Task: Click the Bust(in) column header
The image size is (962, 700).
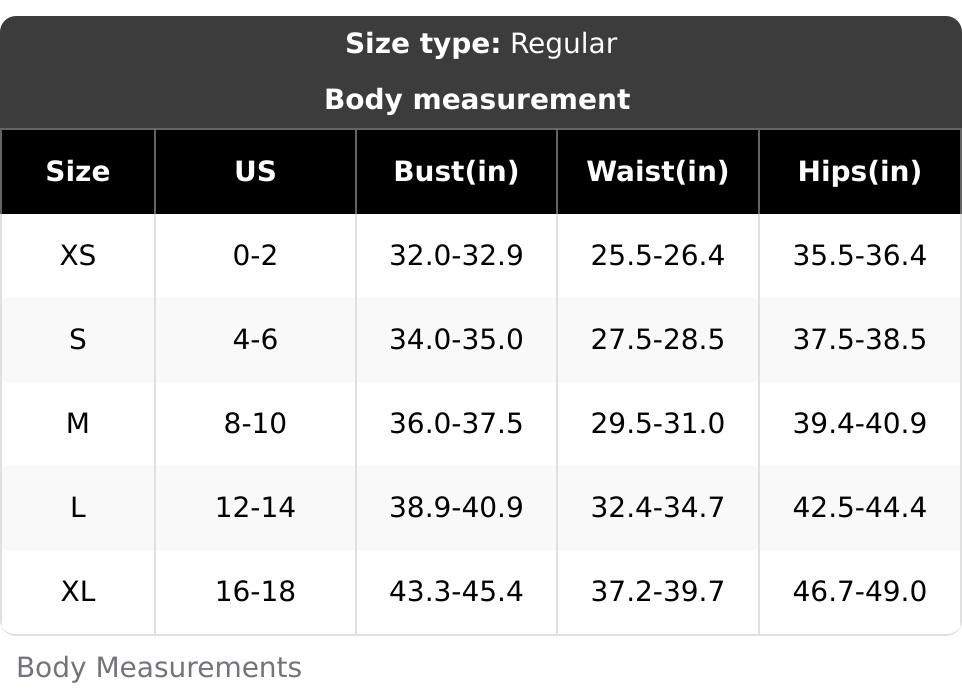Action: 456,171
